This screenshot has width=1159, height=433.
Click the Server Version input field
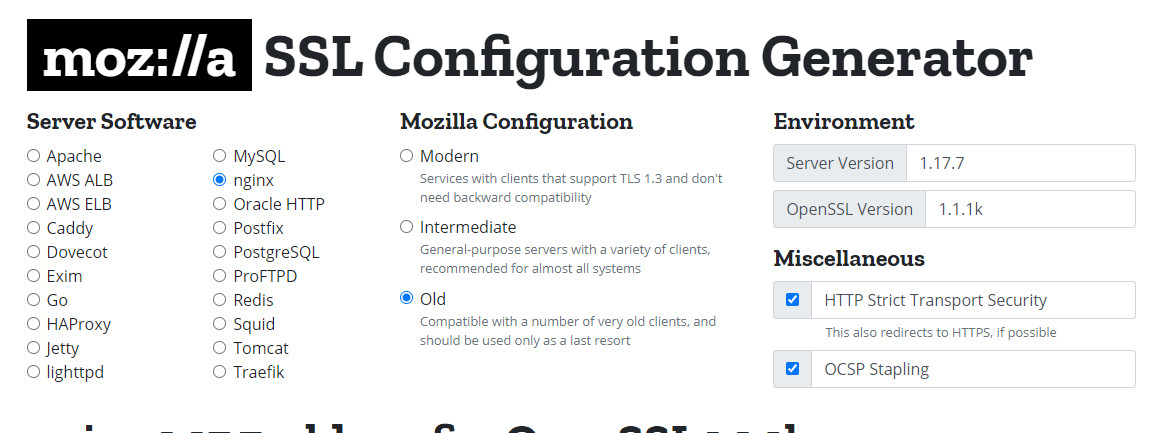tap(1020, 163)
